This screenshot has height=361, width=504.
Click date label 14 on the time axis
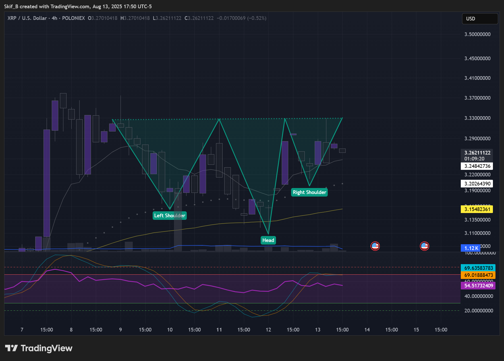(x=367, y=330)
